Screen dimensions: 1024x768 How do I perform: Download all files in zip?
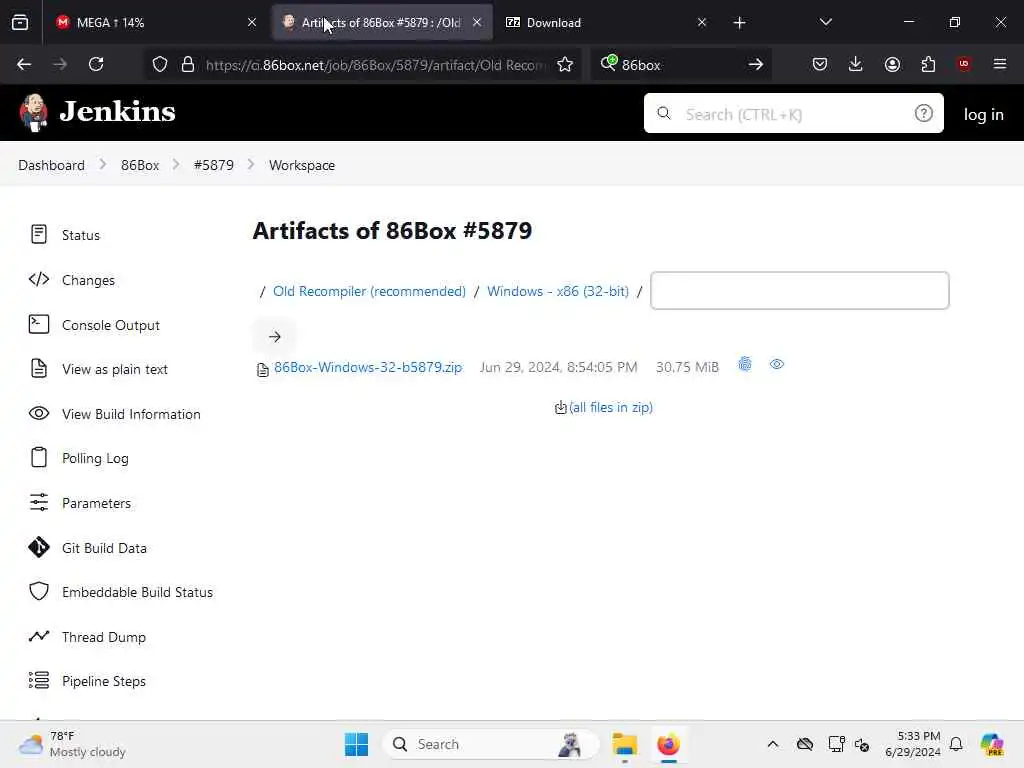(x=611, y=408)
